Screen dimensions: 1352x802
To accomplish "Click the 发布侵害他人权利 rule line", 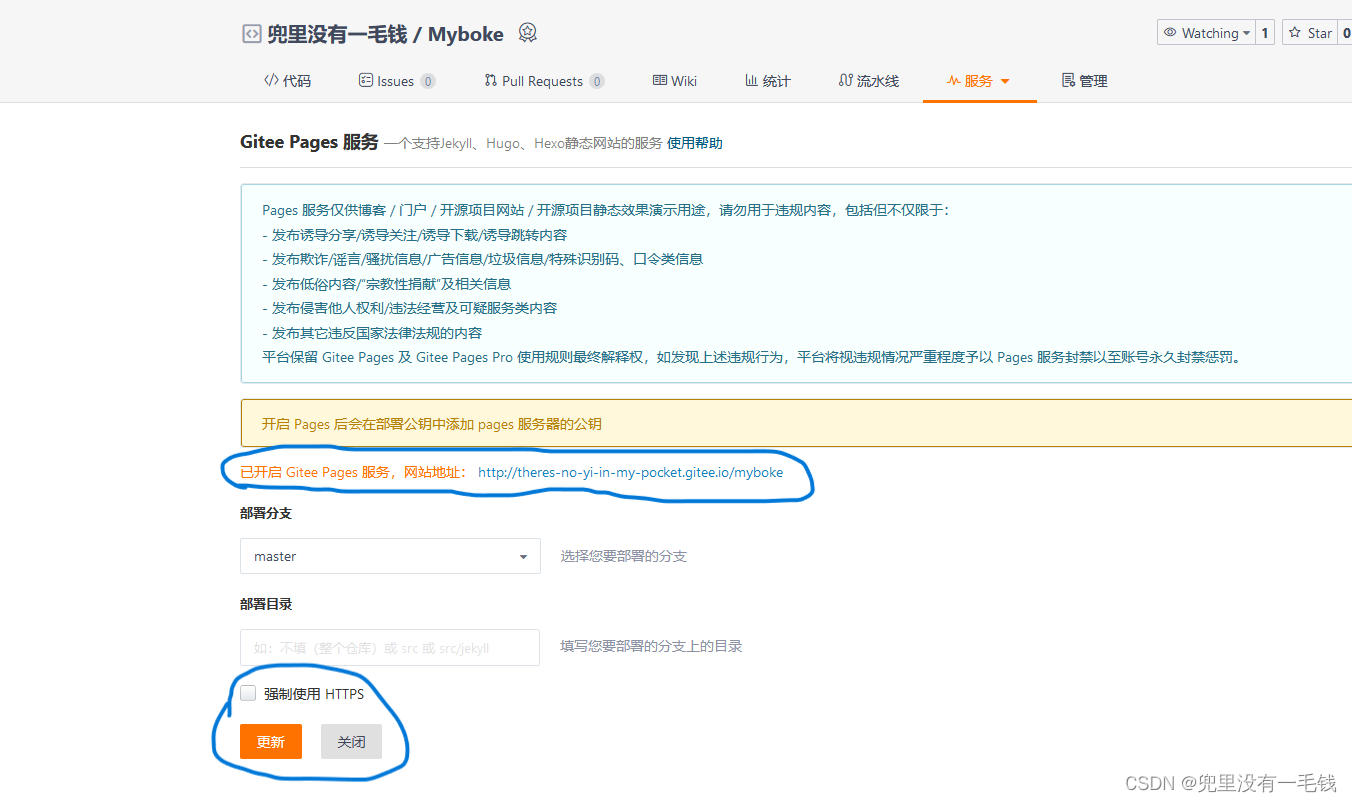I will (x=410, y=308).
